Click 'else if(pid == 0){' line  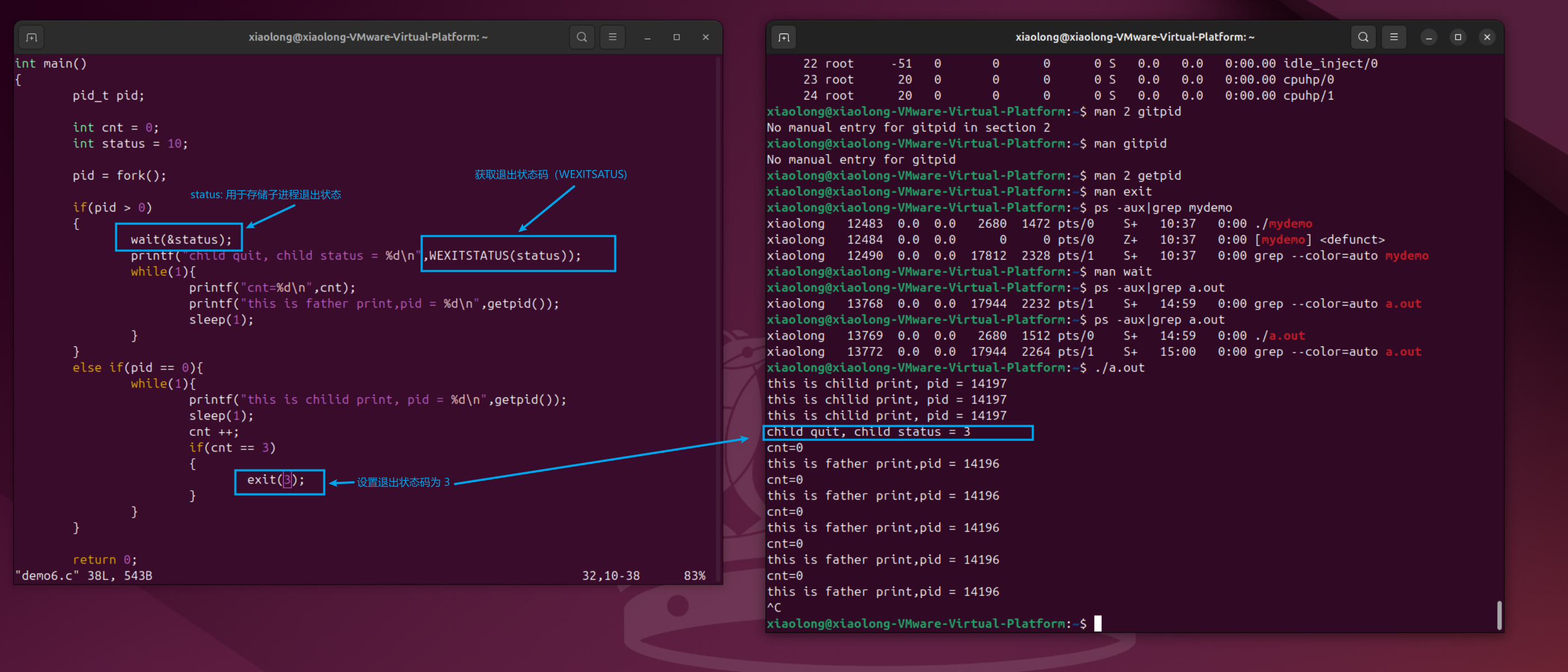coord(138,368)
